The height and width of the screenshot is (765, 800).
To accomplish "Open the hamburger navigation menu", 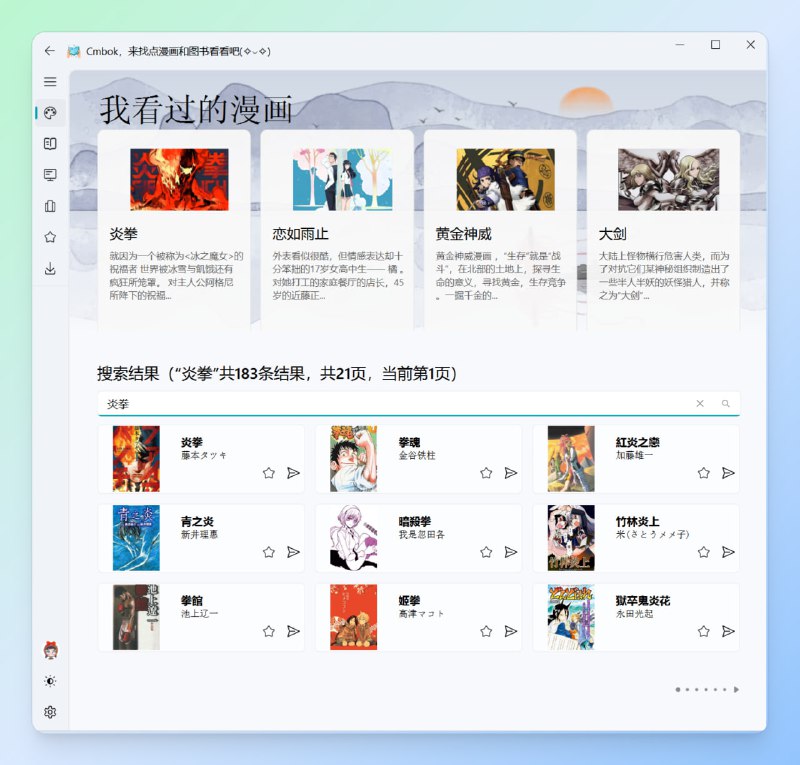I will pyautogui.click(x=50, y=82).
